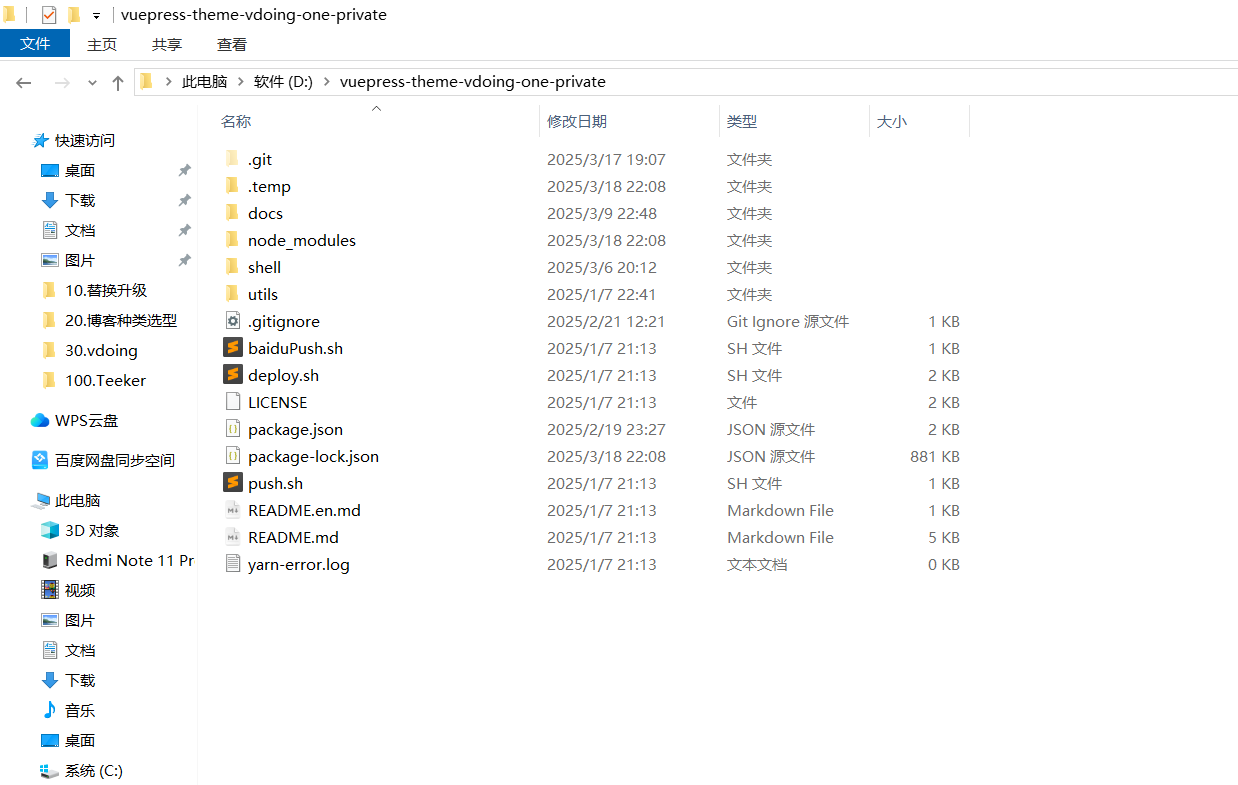This screenshot has width=1238, height=785.
Task: Open 下载 listed under 此电脑
Action: (x=80, y=680)
